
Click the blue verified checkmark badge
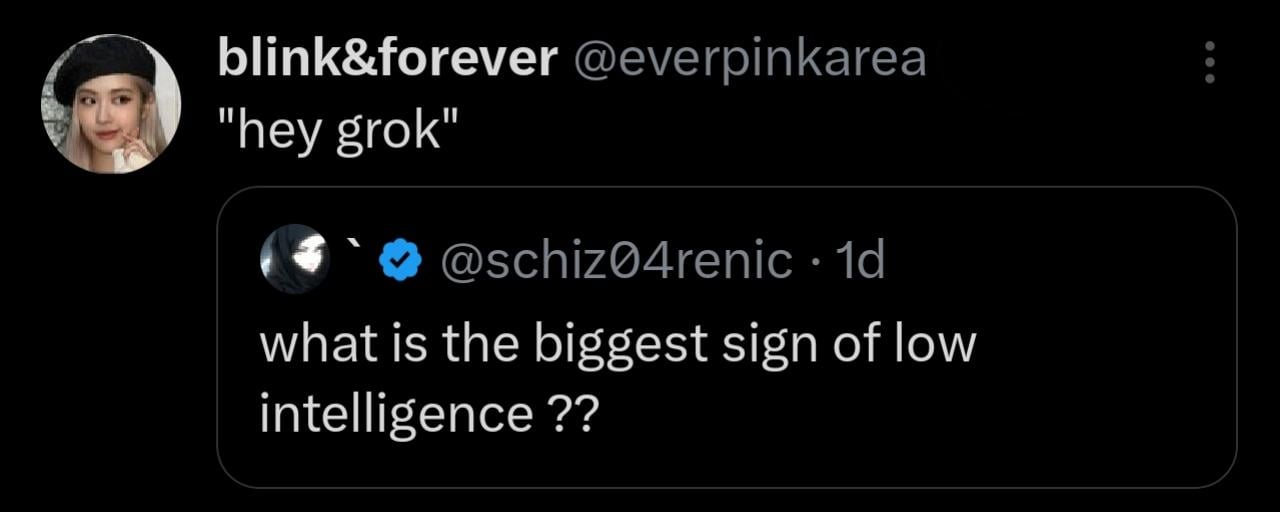tap(401, 261)
